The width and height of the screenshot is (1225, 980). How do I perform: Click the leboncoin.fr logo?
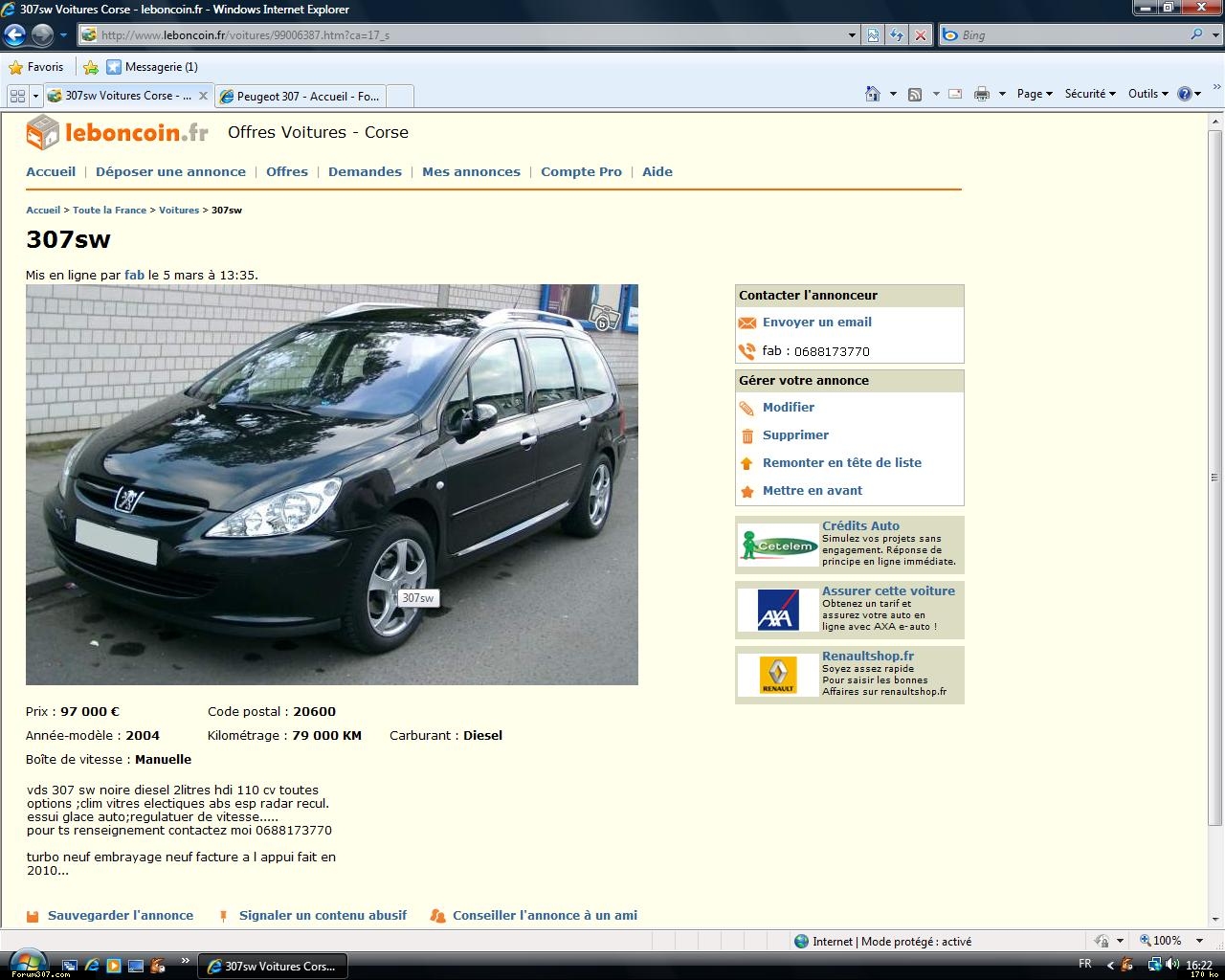coord(117,133)
